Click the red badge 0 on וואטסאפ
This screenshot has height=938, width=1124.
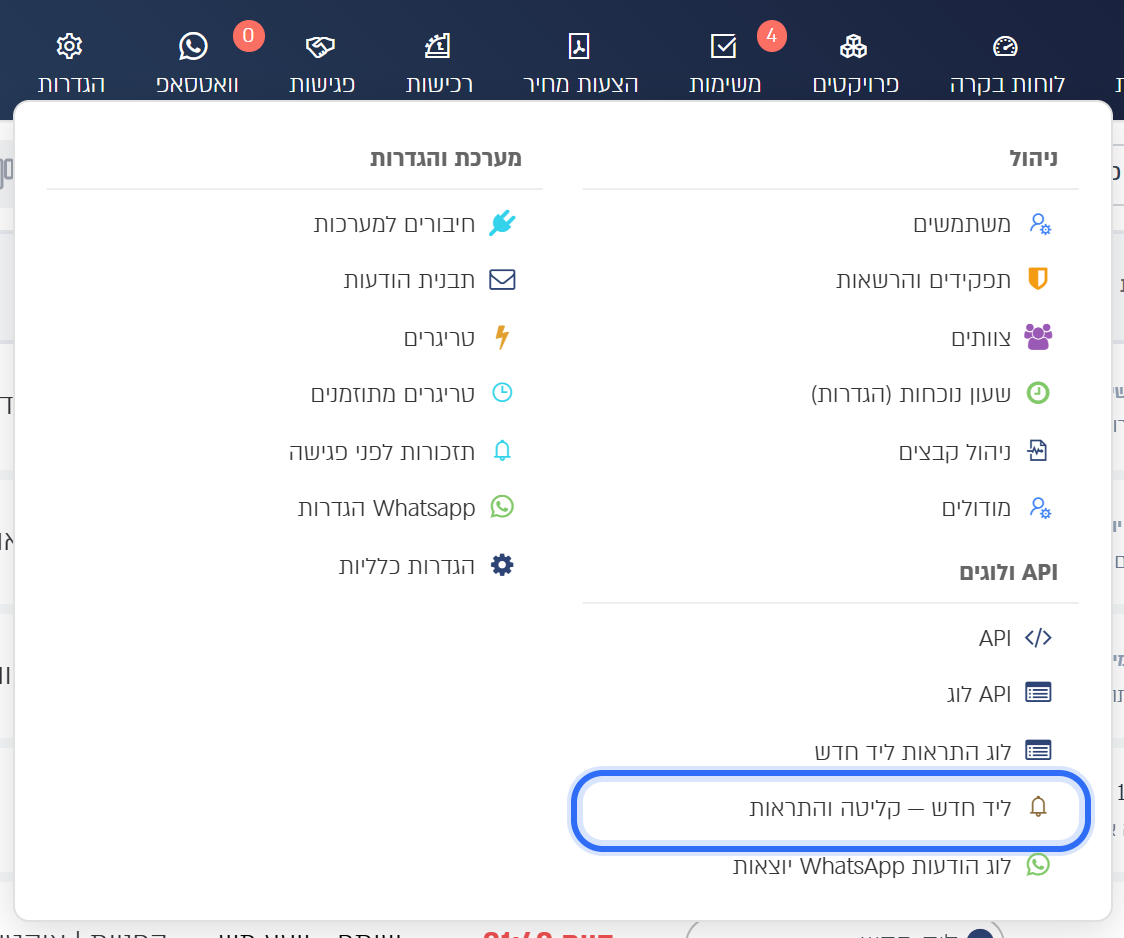[249, 35]
